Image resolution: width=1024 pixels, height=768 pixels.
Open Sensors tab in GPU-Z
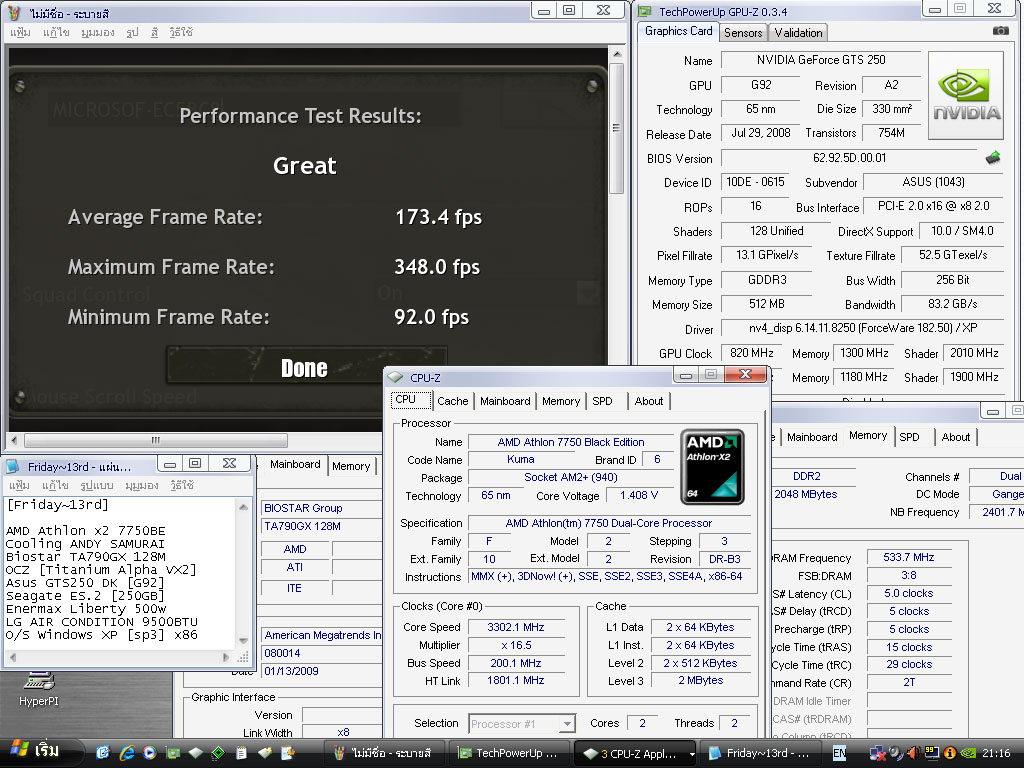tap(743, 33)
